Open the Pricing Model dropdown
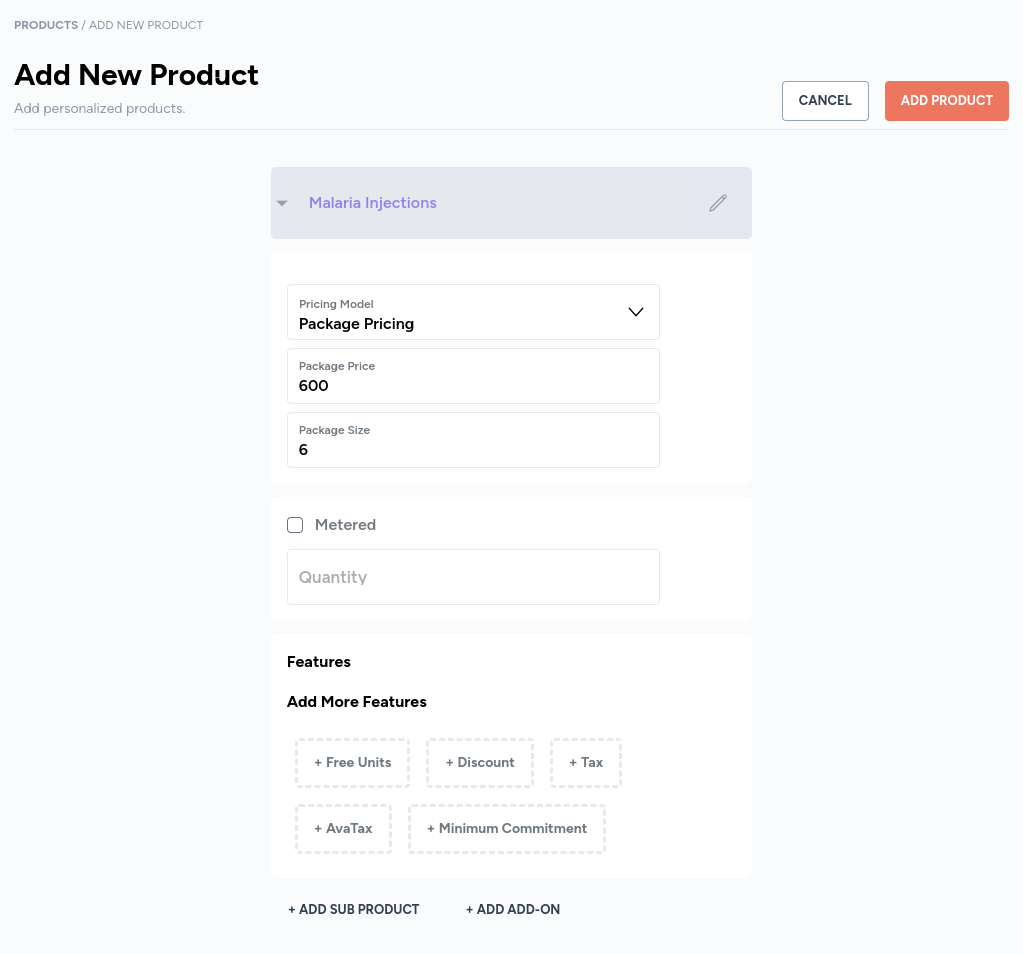This screenshot has height=954, width=1023. click(473, 312)
